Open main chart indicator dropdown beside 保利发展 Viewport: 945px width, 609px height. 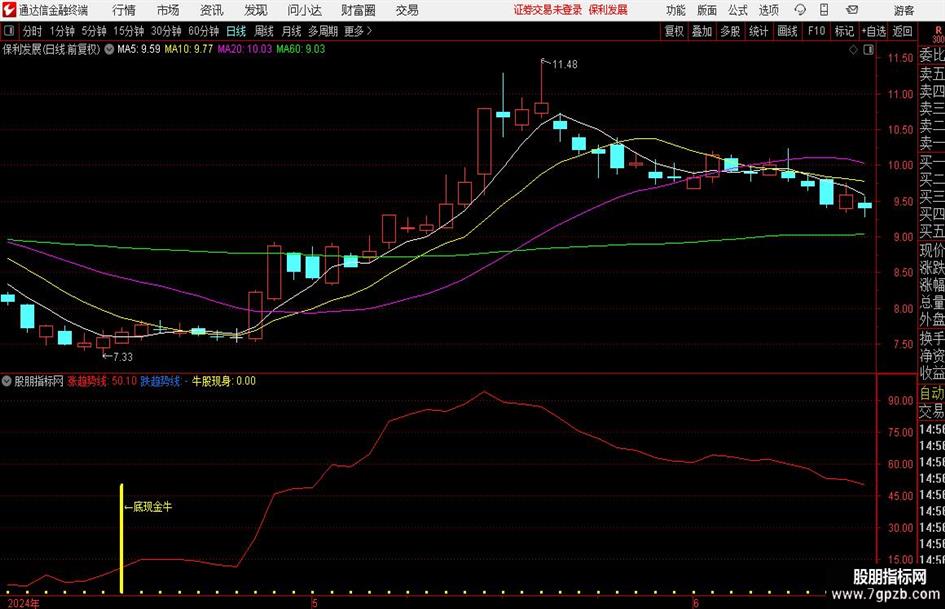coord(109,49)
